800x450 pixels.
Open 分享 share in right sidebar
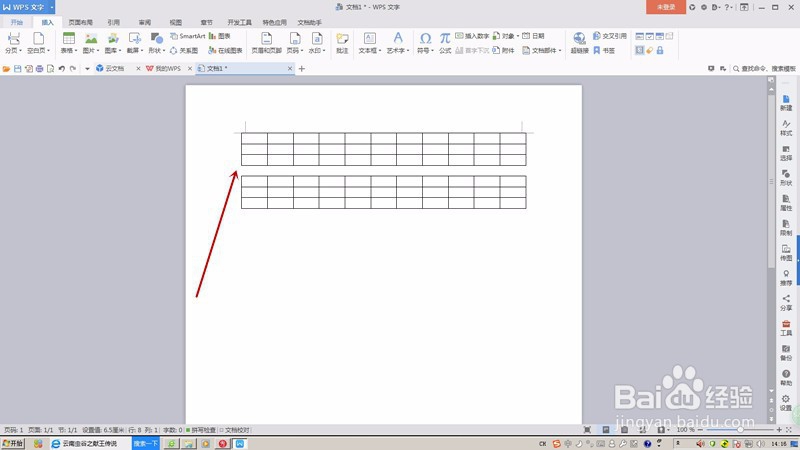(x=786, y=303)
